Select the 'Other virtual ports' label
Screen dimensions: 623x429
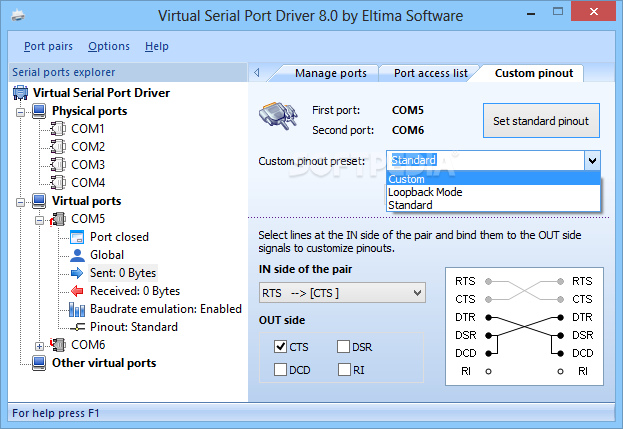pos(104,363)
